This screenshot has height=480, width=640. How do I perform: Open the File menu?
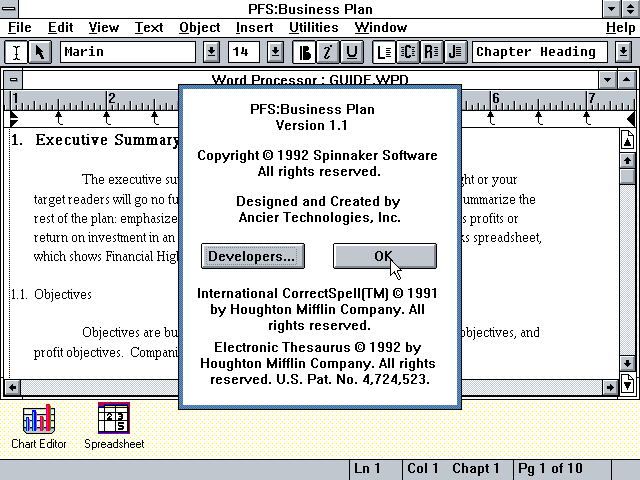[x=20, y=27]
